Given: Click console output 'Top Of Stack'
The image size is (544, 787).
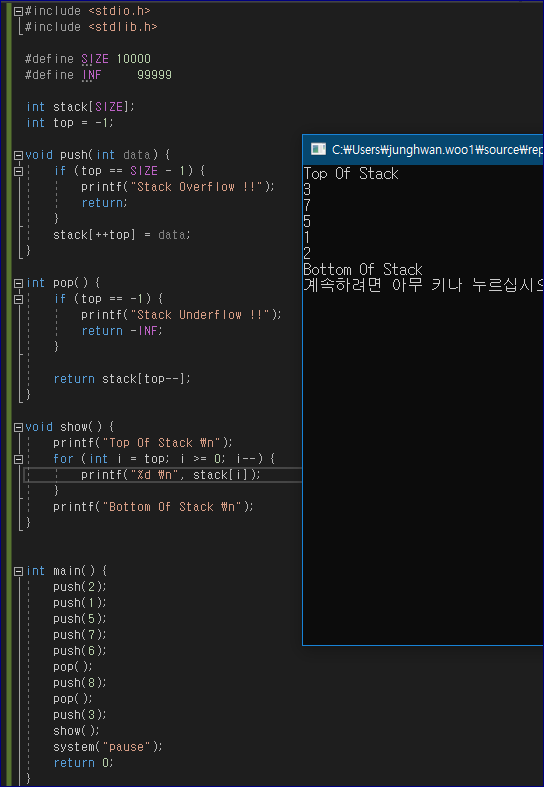Looking at the screenshot, I should pyautogui.click(x=351, y=174).
